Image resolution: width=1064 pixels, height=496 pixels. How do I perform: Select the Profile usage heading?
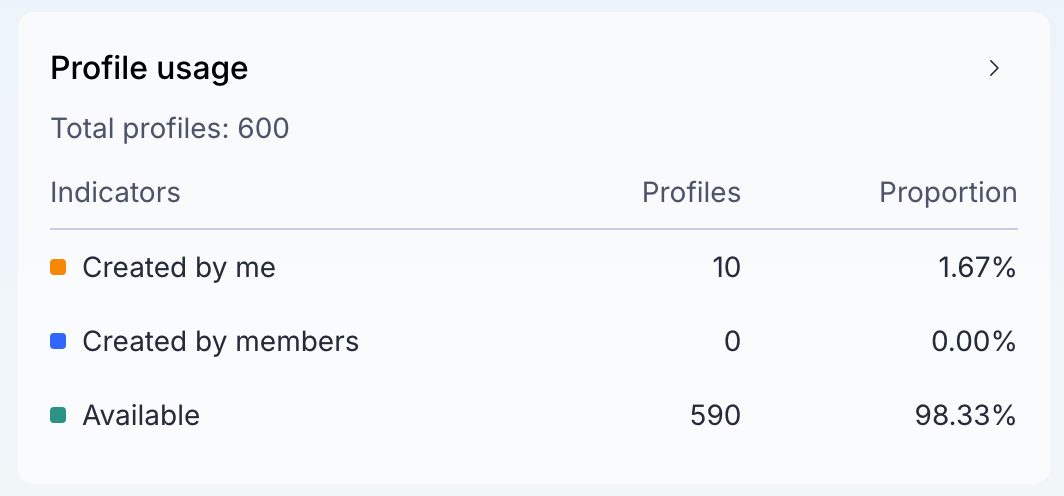tap(149, 68)
